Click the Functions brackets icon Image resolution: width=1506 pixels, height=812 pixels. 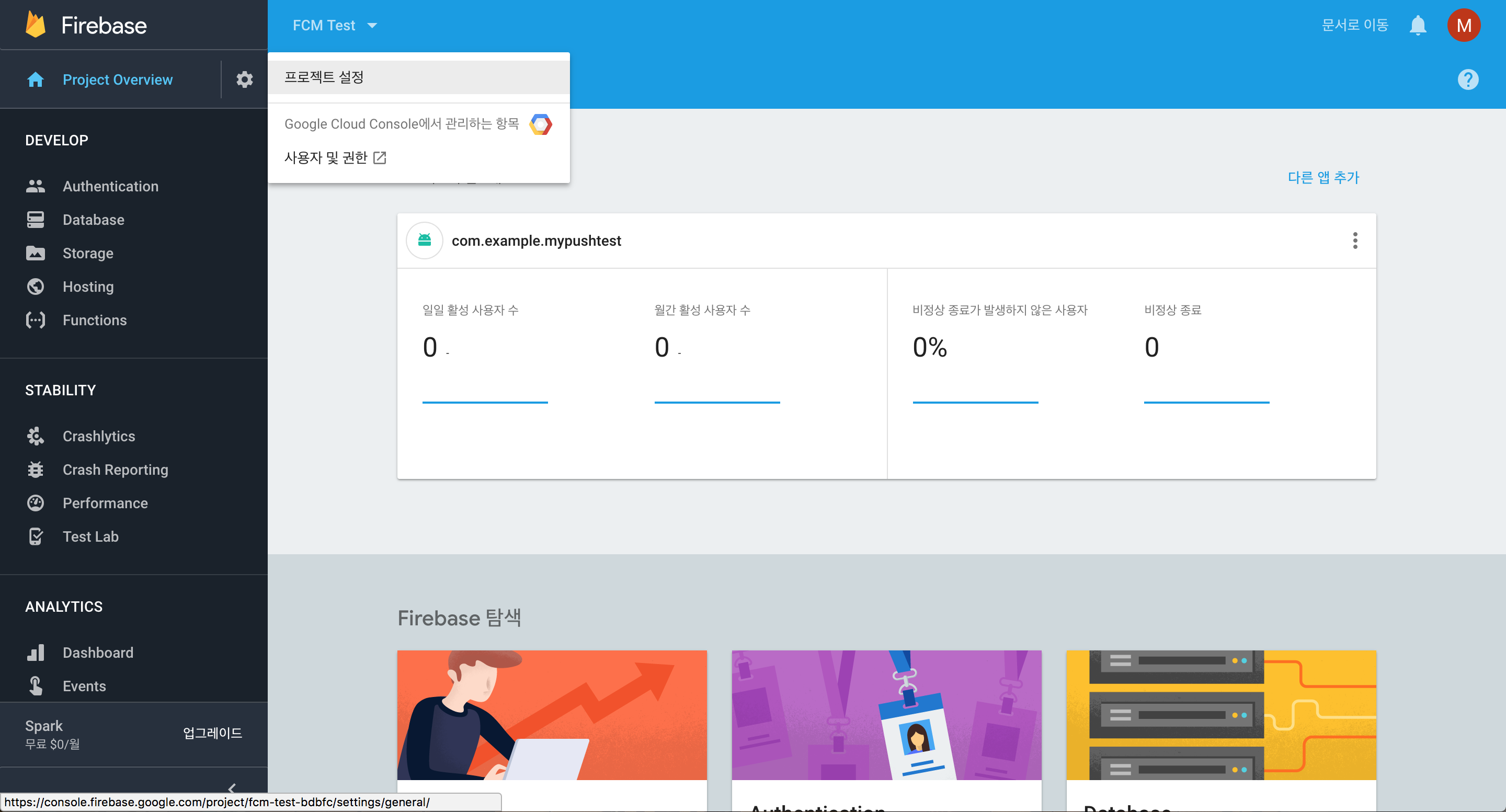point(36,321)
